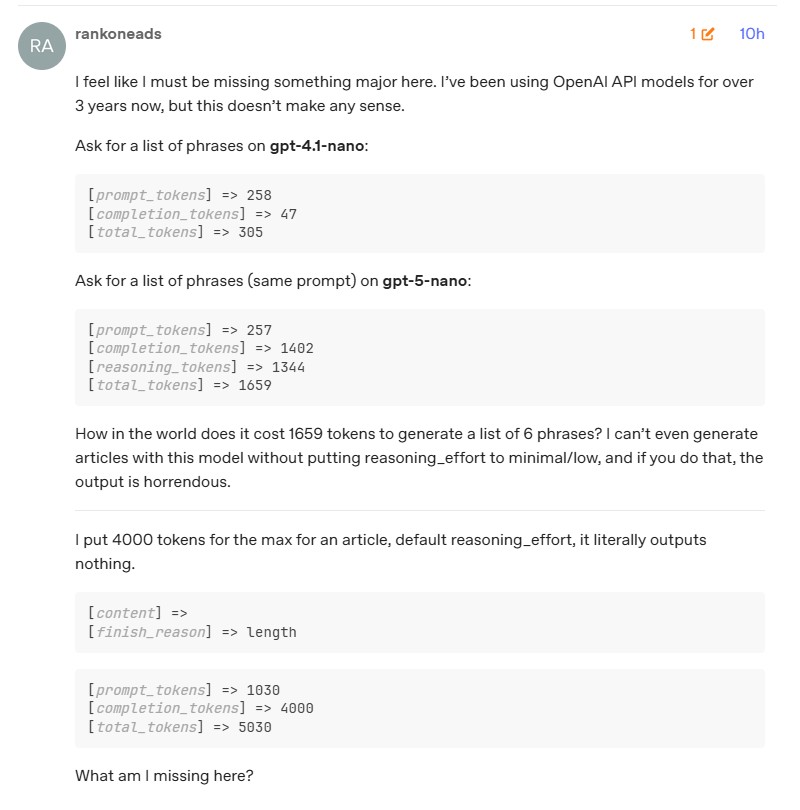This screenshot has height=810, width=800.
Task: Select the empty content field in code block
Action: tap(125, 612)
